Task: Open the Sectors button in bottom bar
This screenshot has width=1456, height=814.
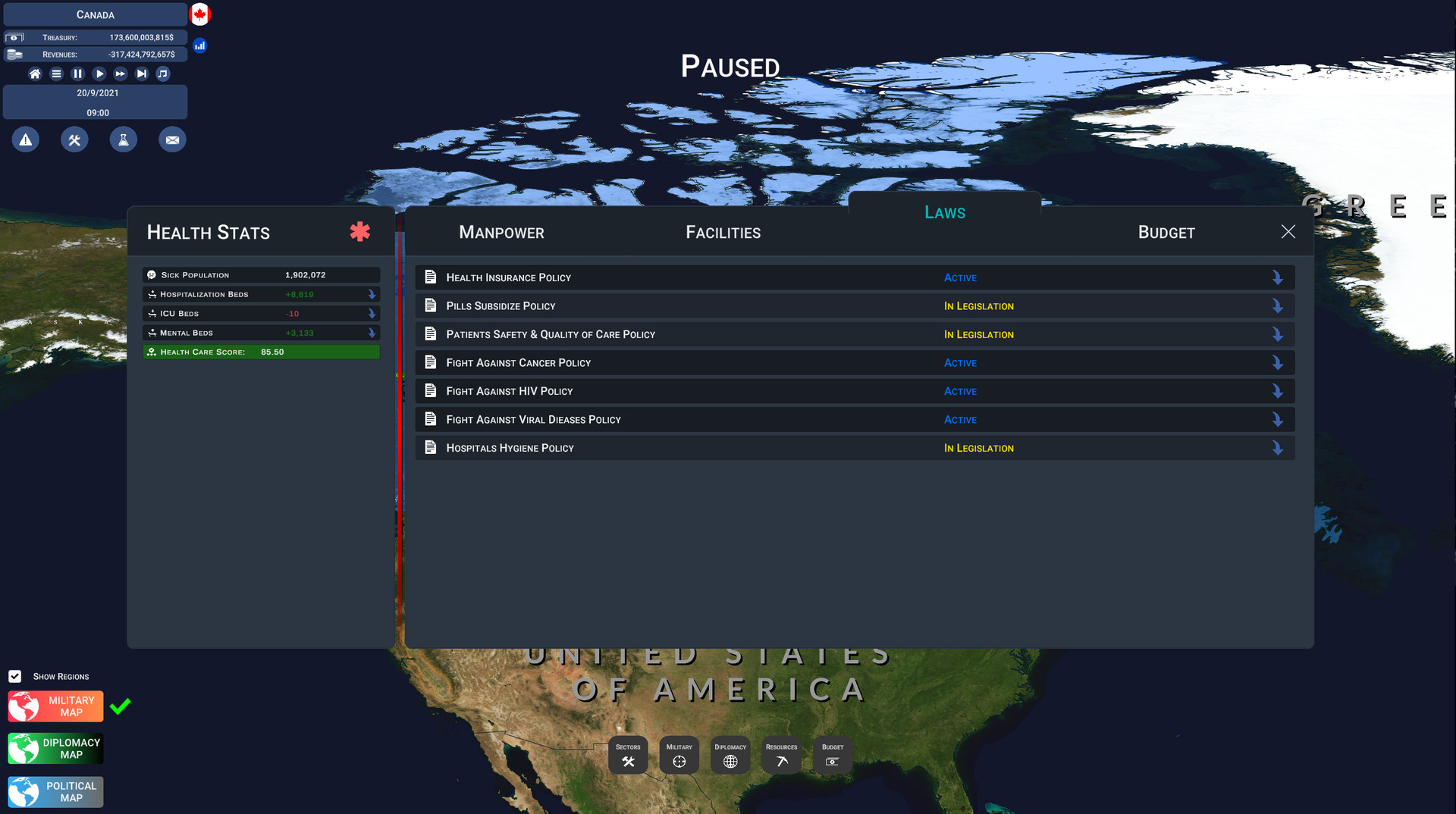Action: point(628,755)
